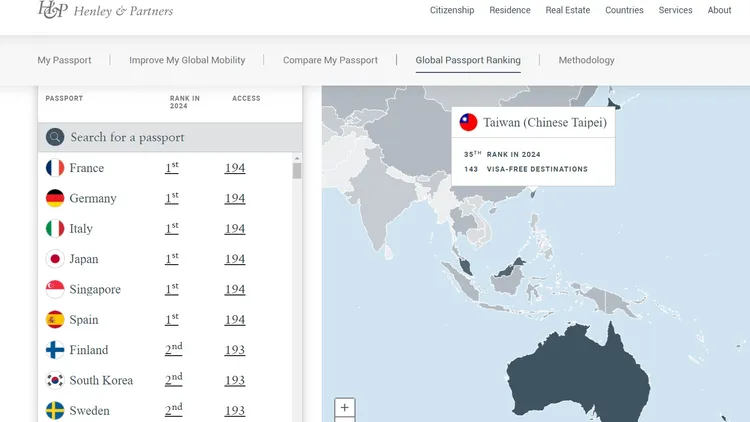750x422 pixels.
Task: Click in the passport search field
Action: point(180,137)
